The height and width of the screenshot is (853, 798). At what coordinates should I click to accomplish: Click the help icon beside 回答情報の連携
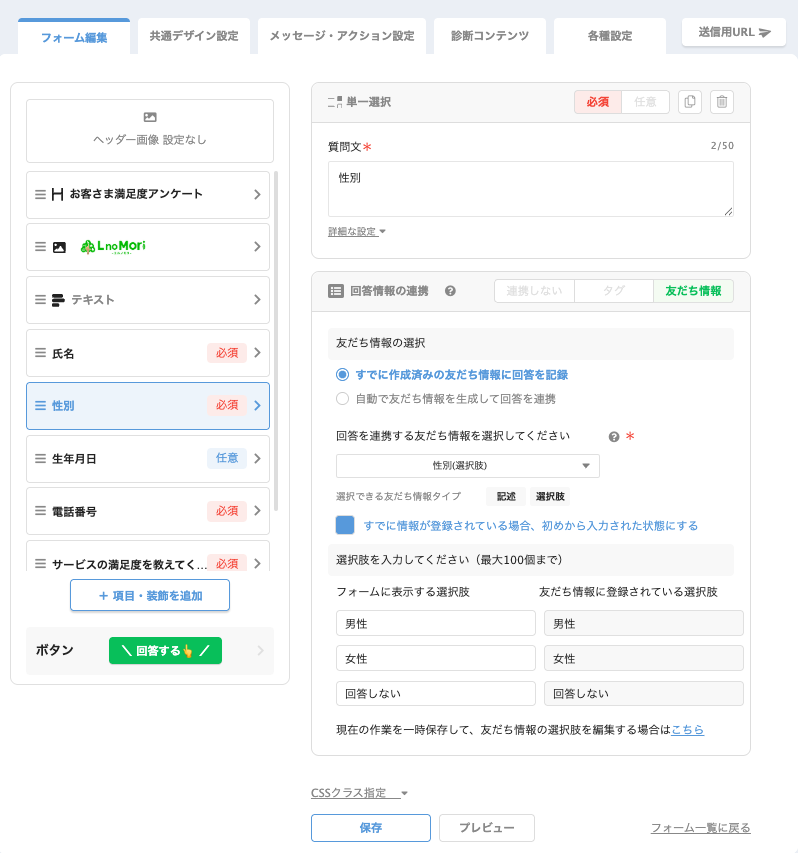[x=450, y=291]
